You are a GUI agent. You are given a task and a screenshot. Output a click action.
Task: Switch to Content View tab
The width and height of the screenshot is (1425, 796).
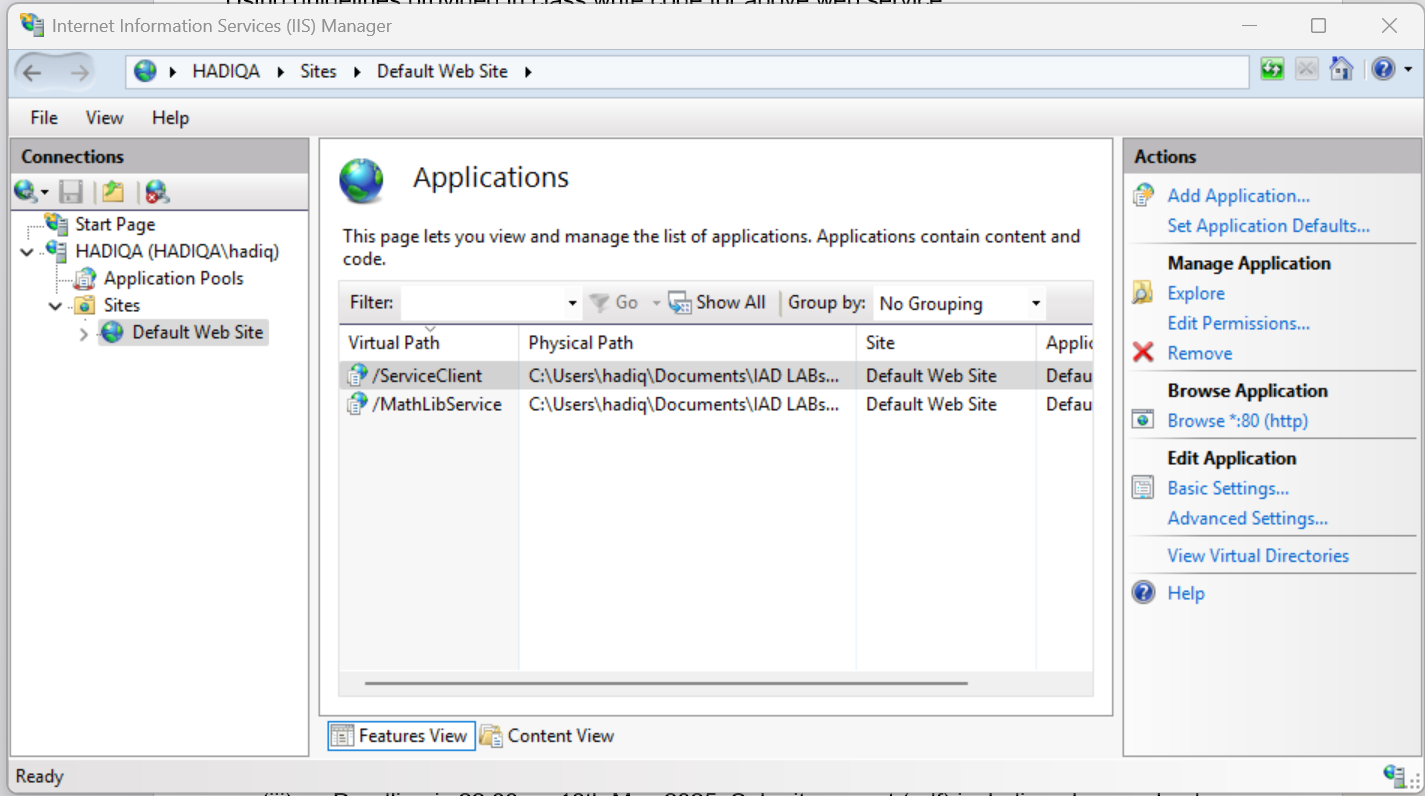(547, 736)
